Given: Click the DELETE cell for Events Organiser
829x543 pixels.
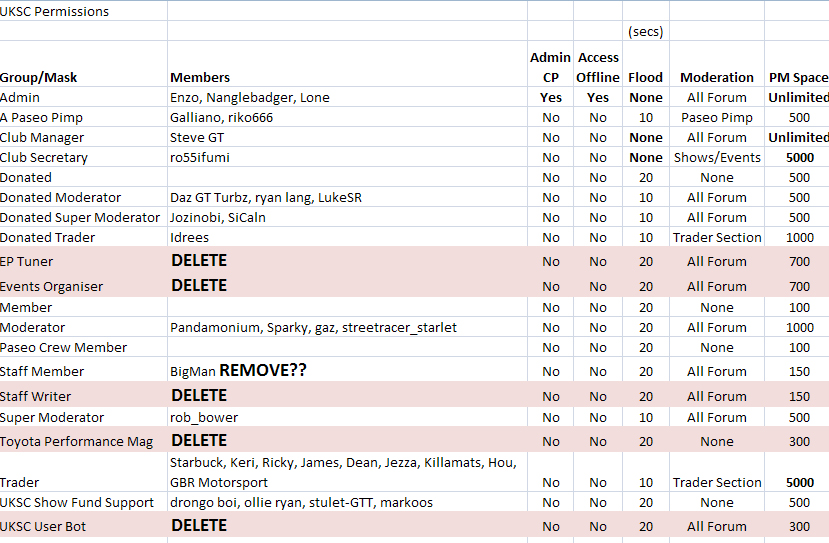Looking at the screenshot, I should click(x=347, y=286).
